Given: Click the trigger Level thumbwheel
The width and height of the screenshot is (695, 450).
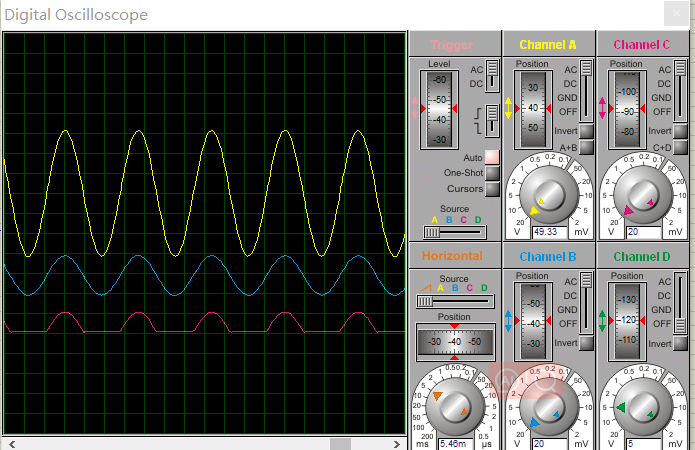Looking at the screenshot, I should [x=439, y=109].
